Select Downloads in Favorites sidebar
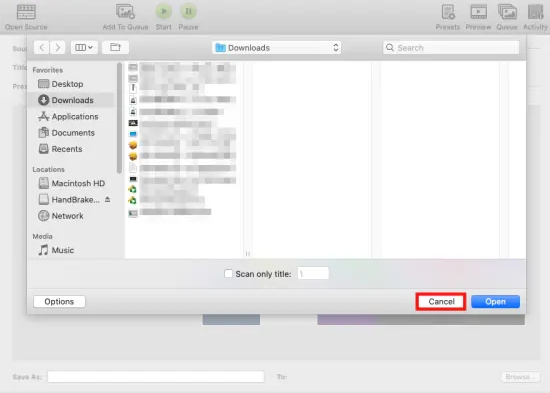 [72, 100]
